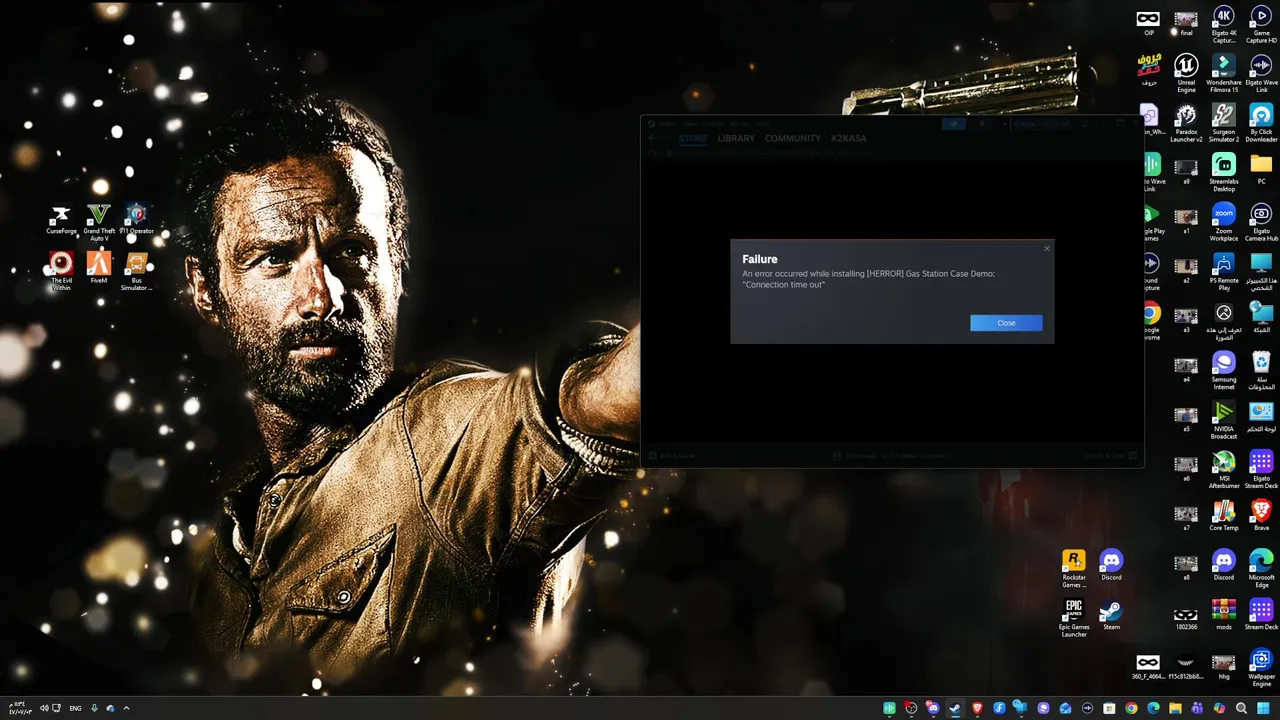Viewport: 1280px width, 720px height.
Task: Open taskbar Search
Action: [x=1241, y=708]
